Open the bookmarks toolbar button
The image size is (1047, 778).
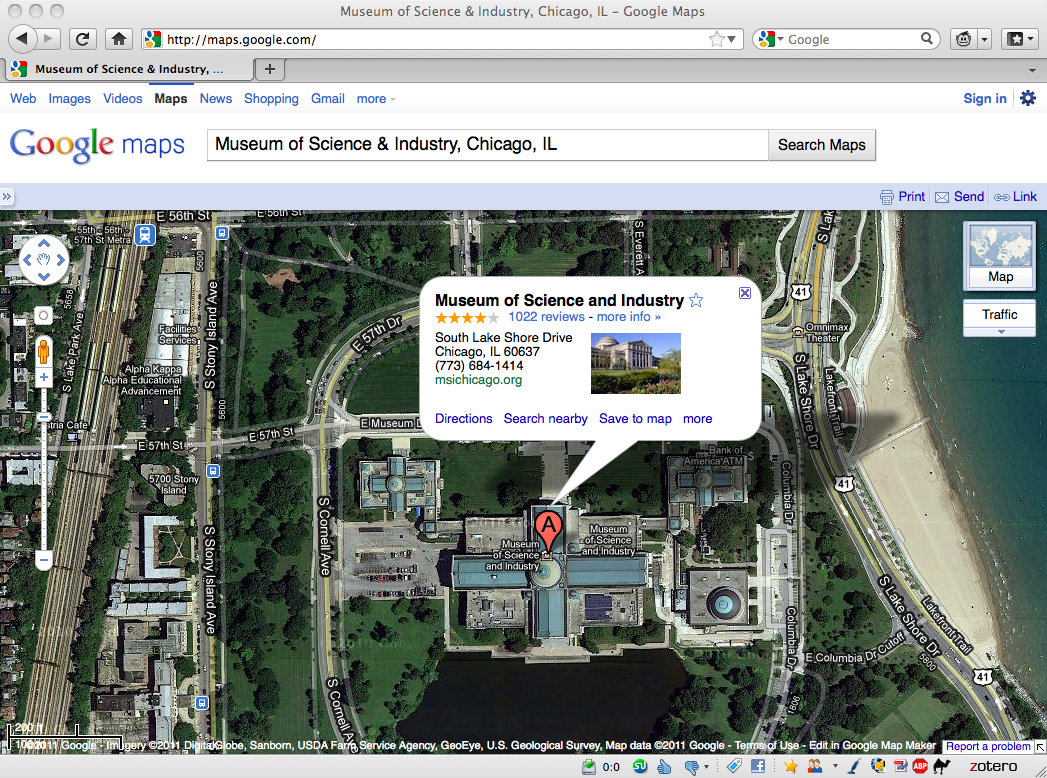click(x=1020, y=39)
